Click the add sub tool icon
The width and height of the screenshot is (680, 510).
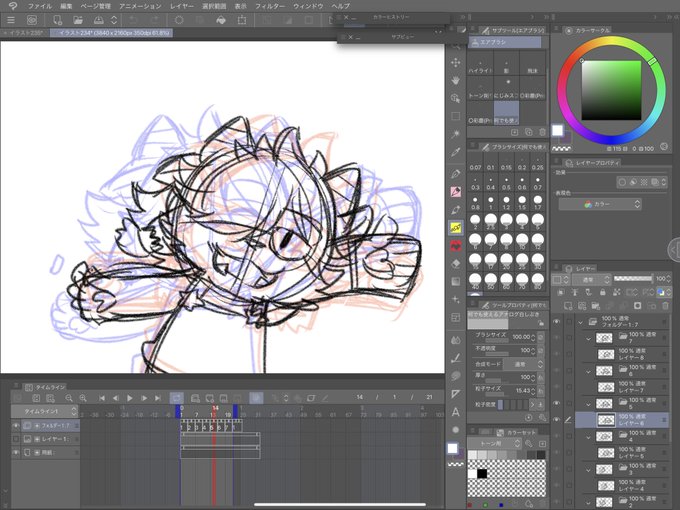coord(514,132)
